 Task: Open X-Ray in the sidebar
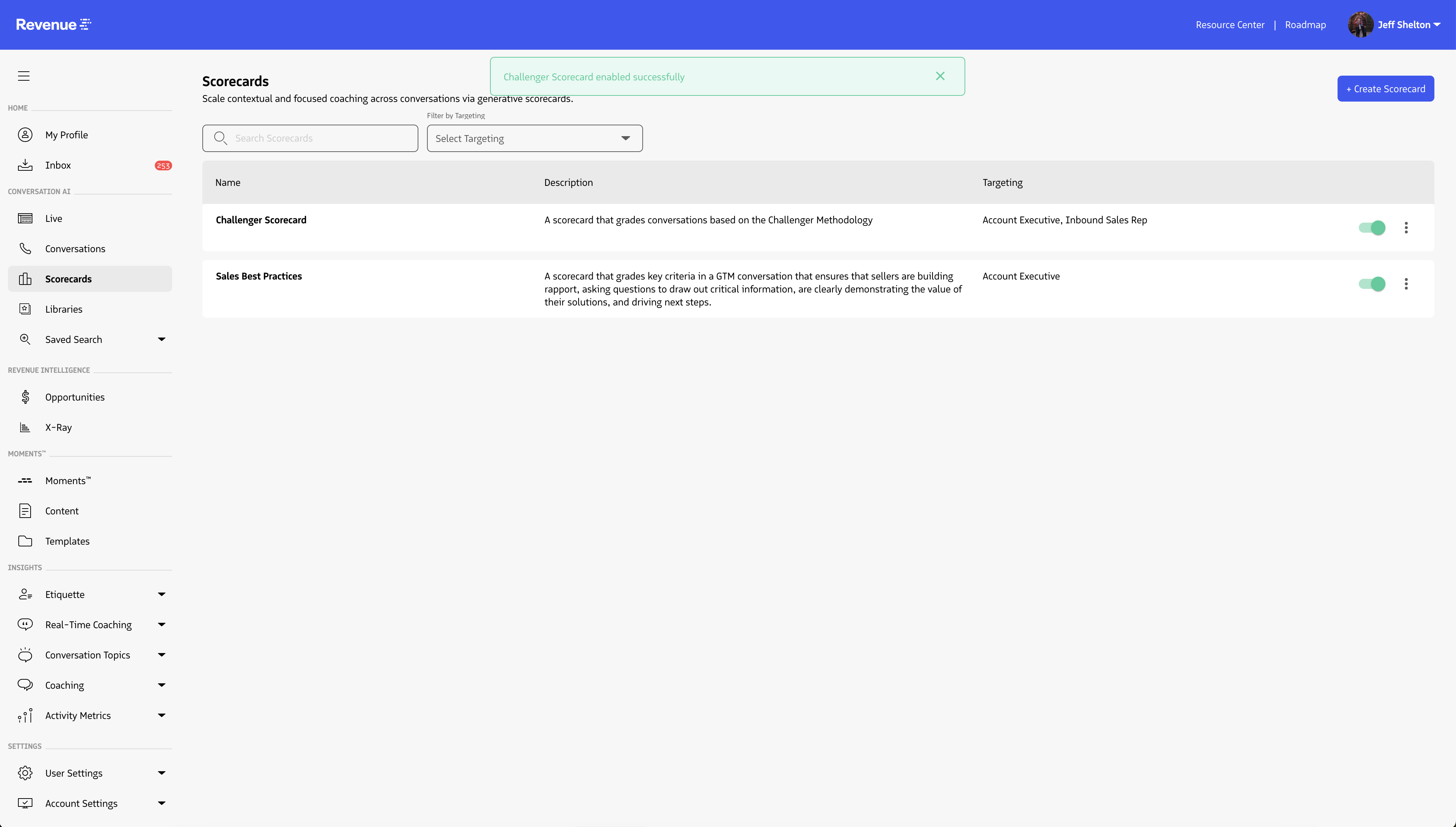tap(90, 427)
